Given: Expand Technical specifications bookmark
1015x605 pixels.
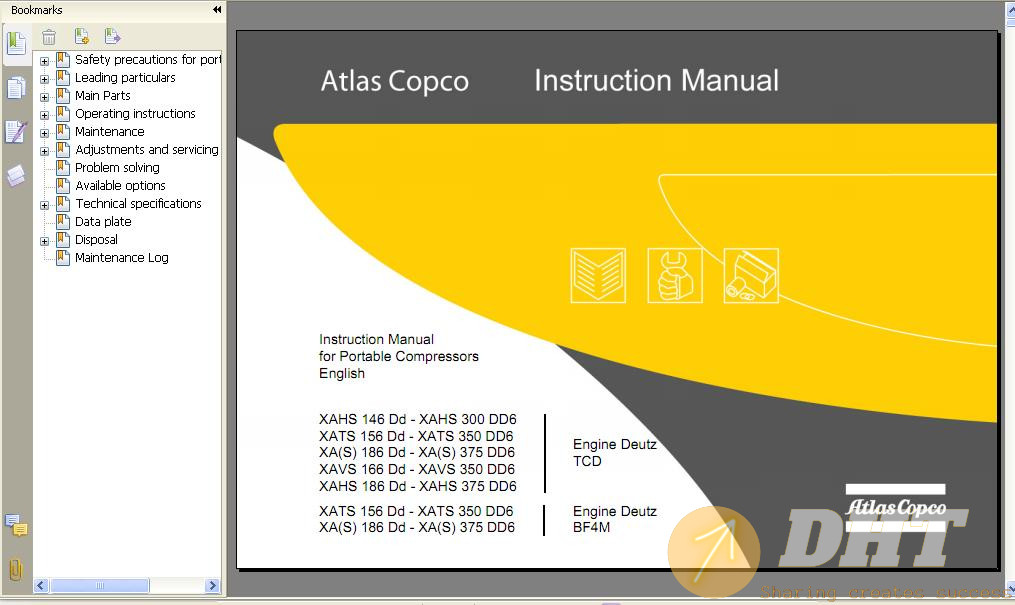Looking at the screenshot, I should pyautogui.click(x=44, y=206).
